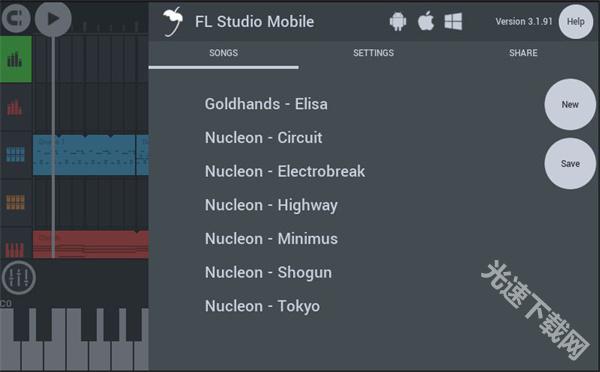The image size is (600, 372).
Task: Select the bottom red channel track icon
Action: tap(15, 248)
